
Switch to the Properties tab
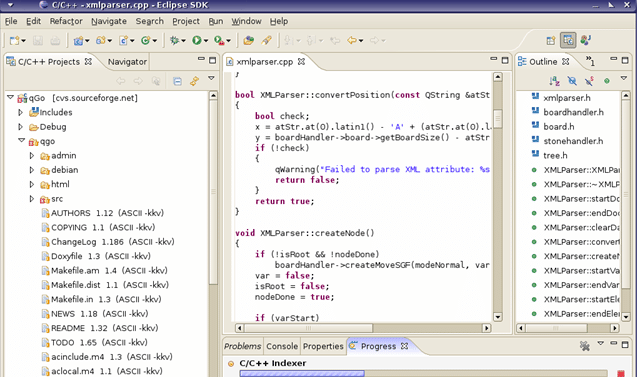click(323, 346)
